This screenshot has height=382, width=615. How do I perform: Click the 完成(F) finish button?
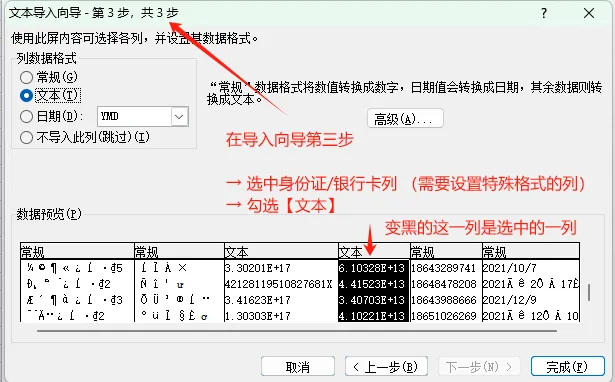coord(568,367)
